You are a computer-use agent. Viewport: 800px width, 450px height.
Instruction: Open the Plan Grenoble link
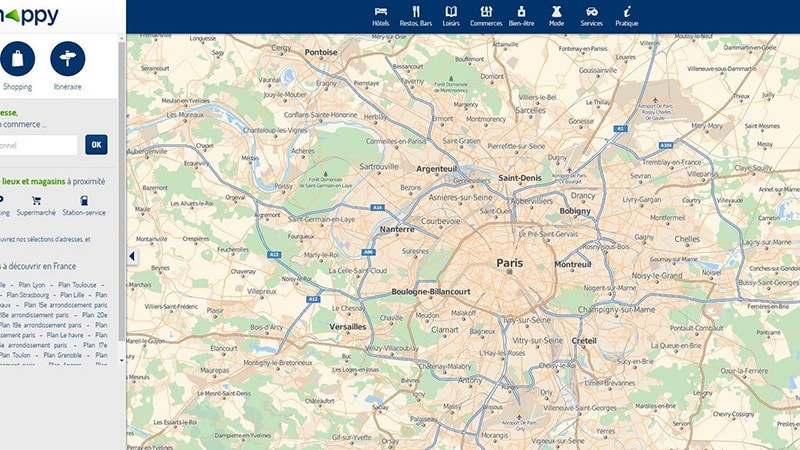[62, 355]
